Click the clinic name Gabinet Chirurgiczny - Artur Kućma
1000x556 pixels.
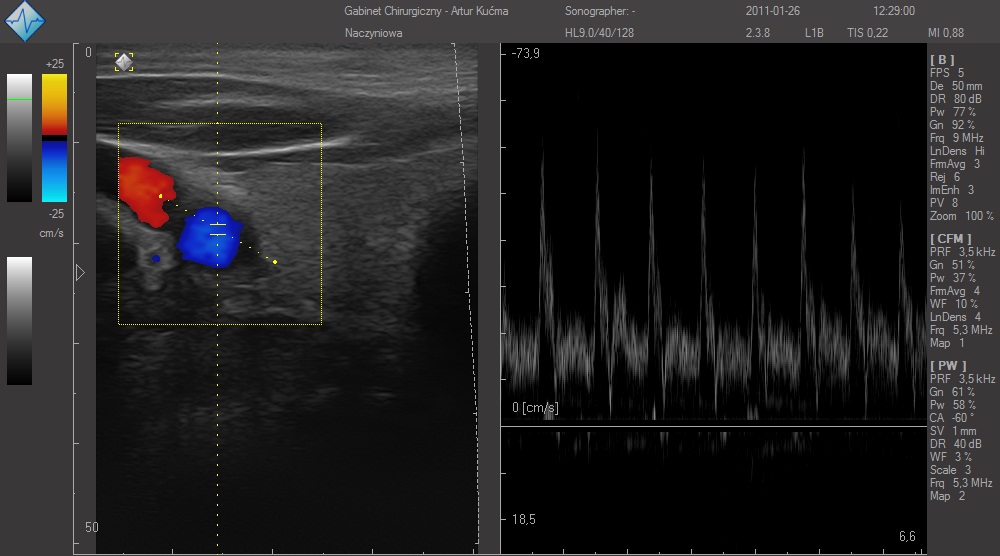click(x=426, y=11)
